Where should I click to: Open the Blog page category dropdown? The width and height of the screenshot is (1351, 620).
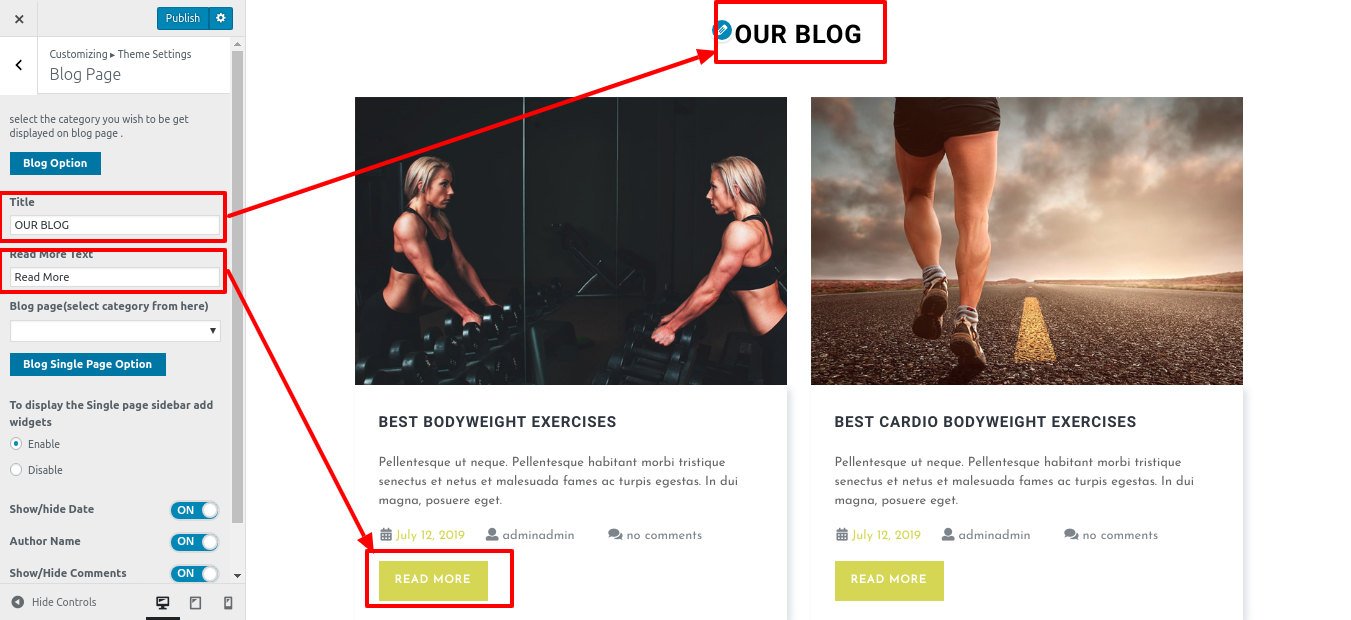coord(115,331)
